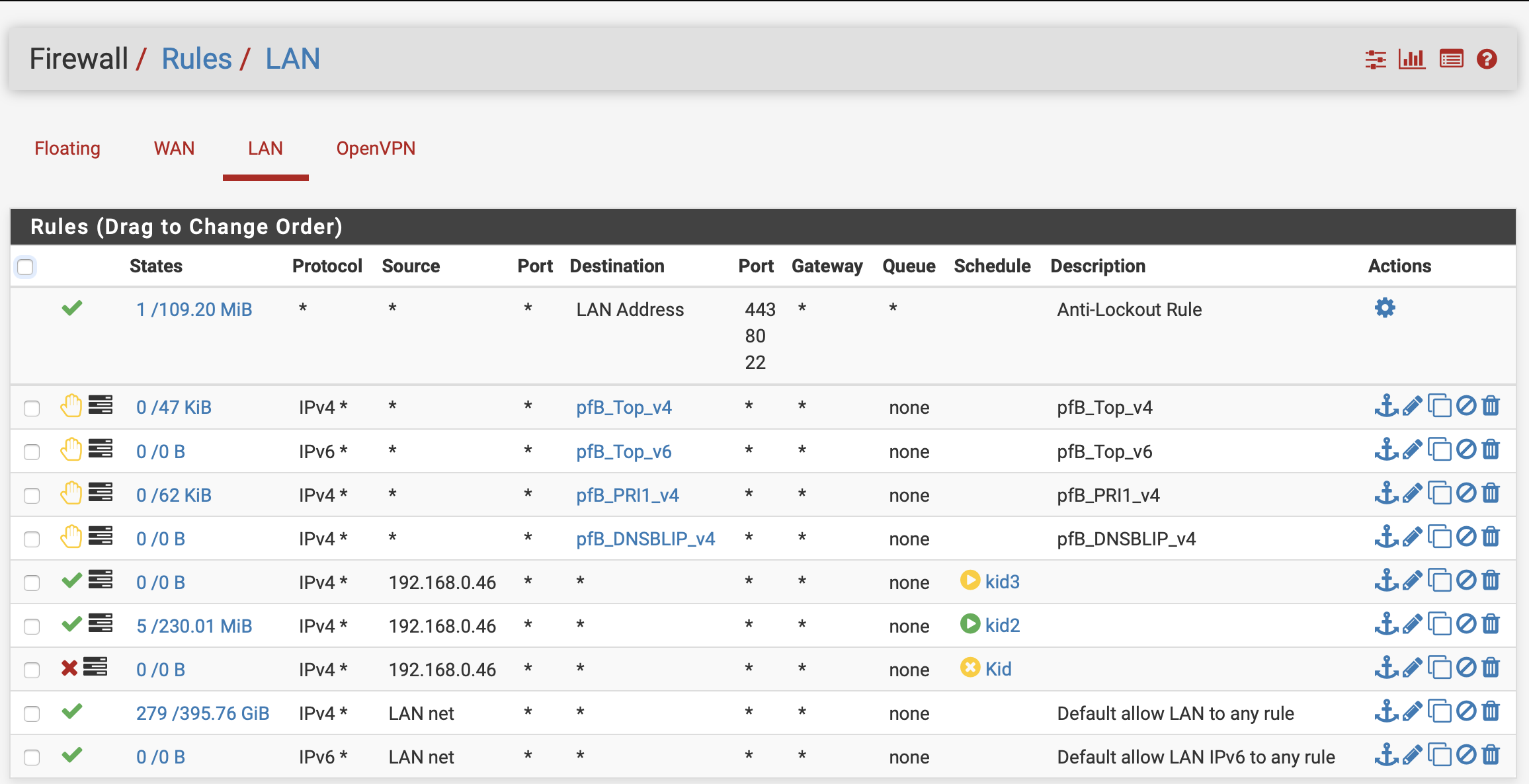The image size is (1529, 784).
Task: Copy the pfB_DNSBLIP_v4 rule
Action: coord(1439,537)
